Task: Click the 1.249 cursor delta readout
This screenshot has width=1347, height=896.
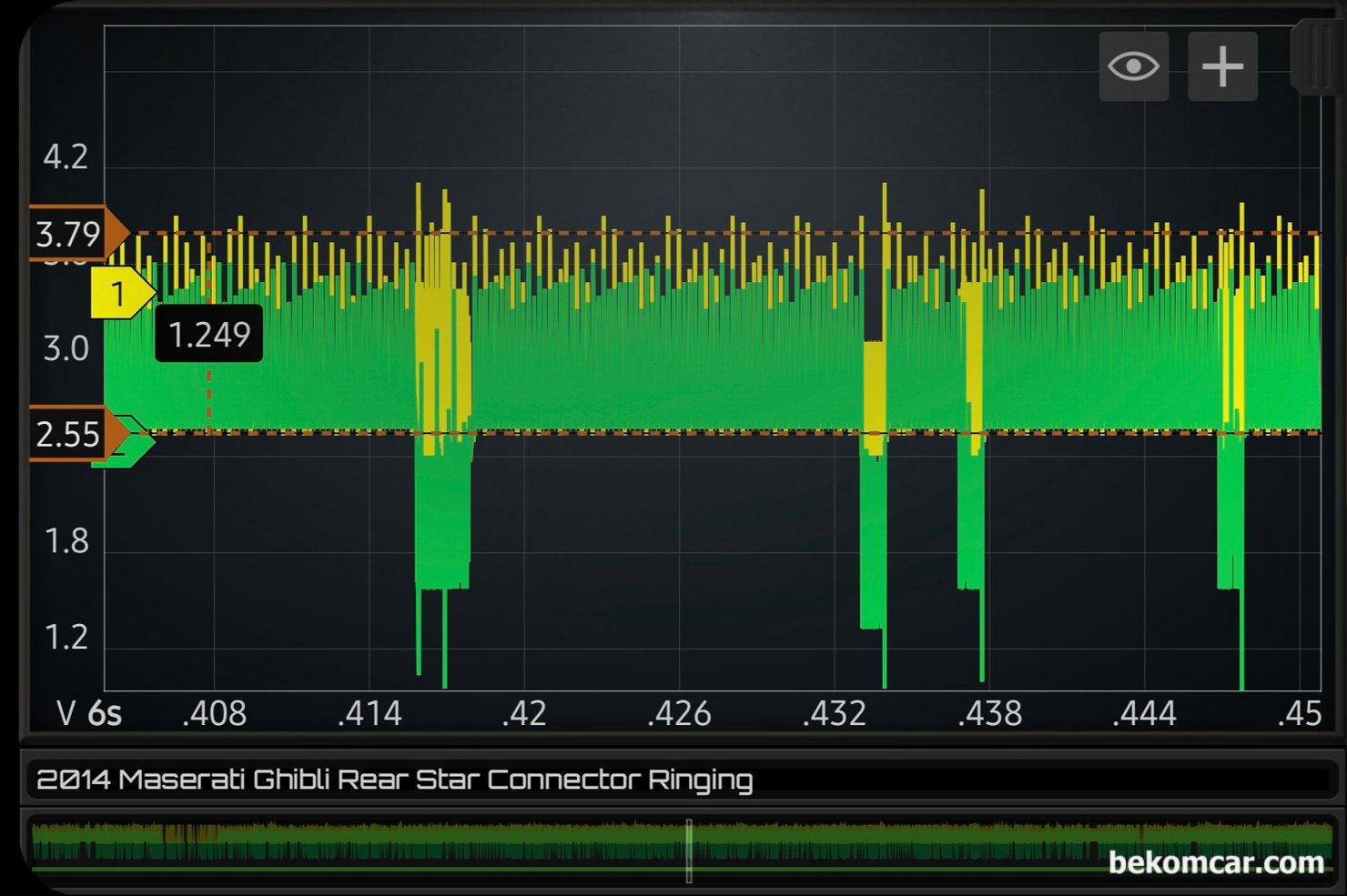Action: [209, 335]
